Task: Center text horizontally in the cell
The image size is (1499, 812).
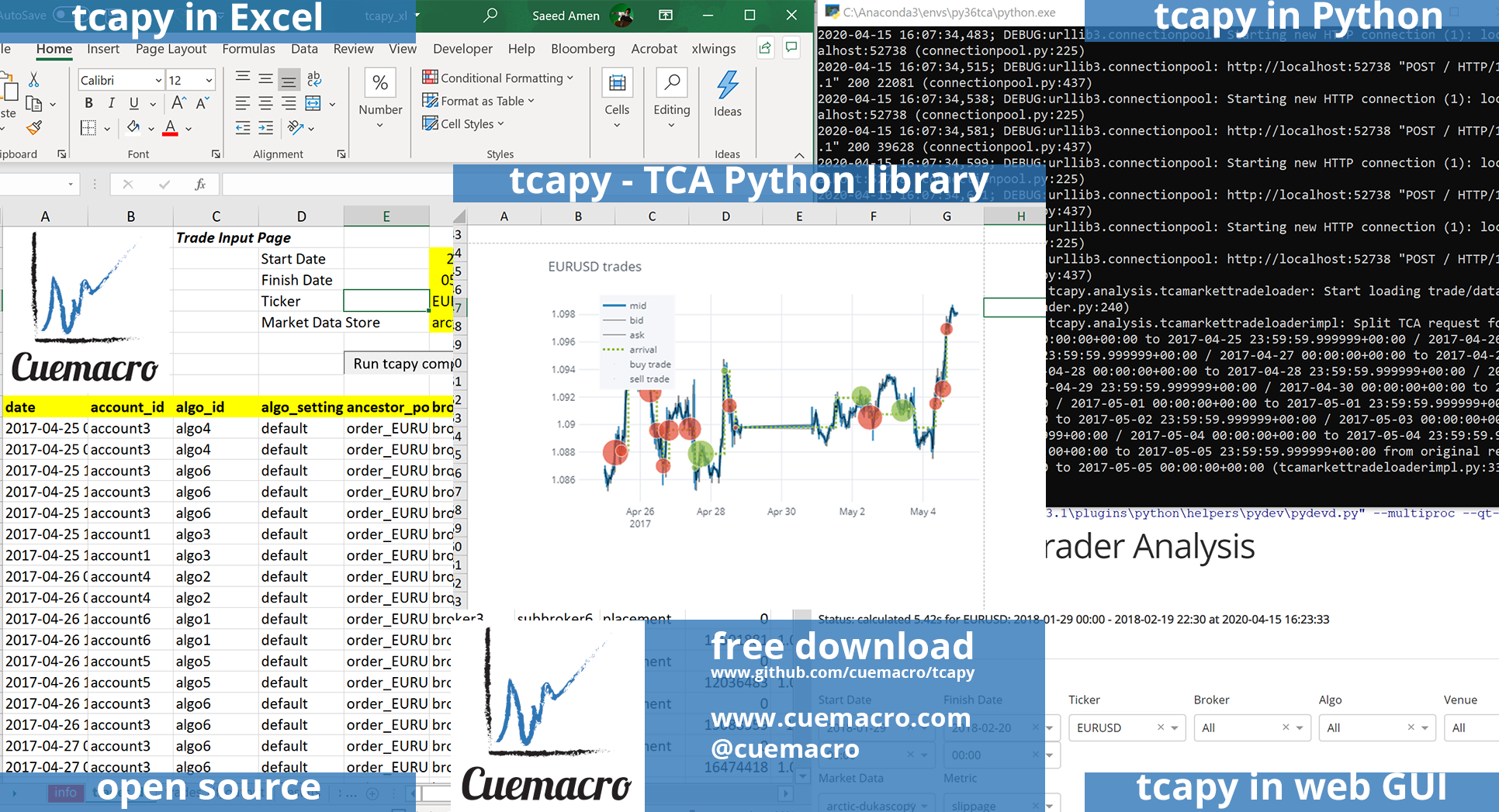Action: [265, 103]
